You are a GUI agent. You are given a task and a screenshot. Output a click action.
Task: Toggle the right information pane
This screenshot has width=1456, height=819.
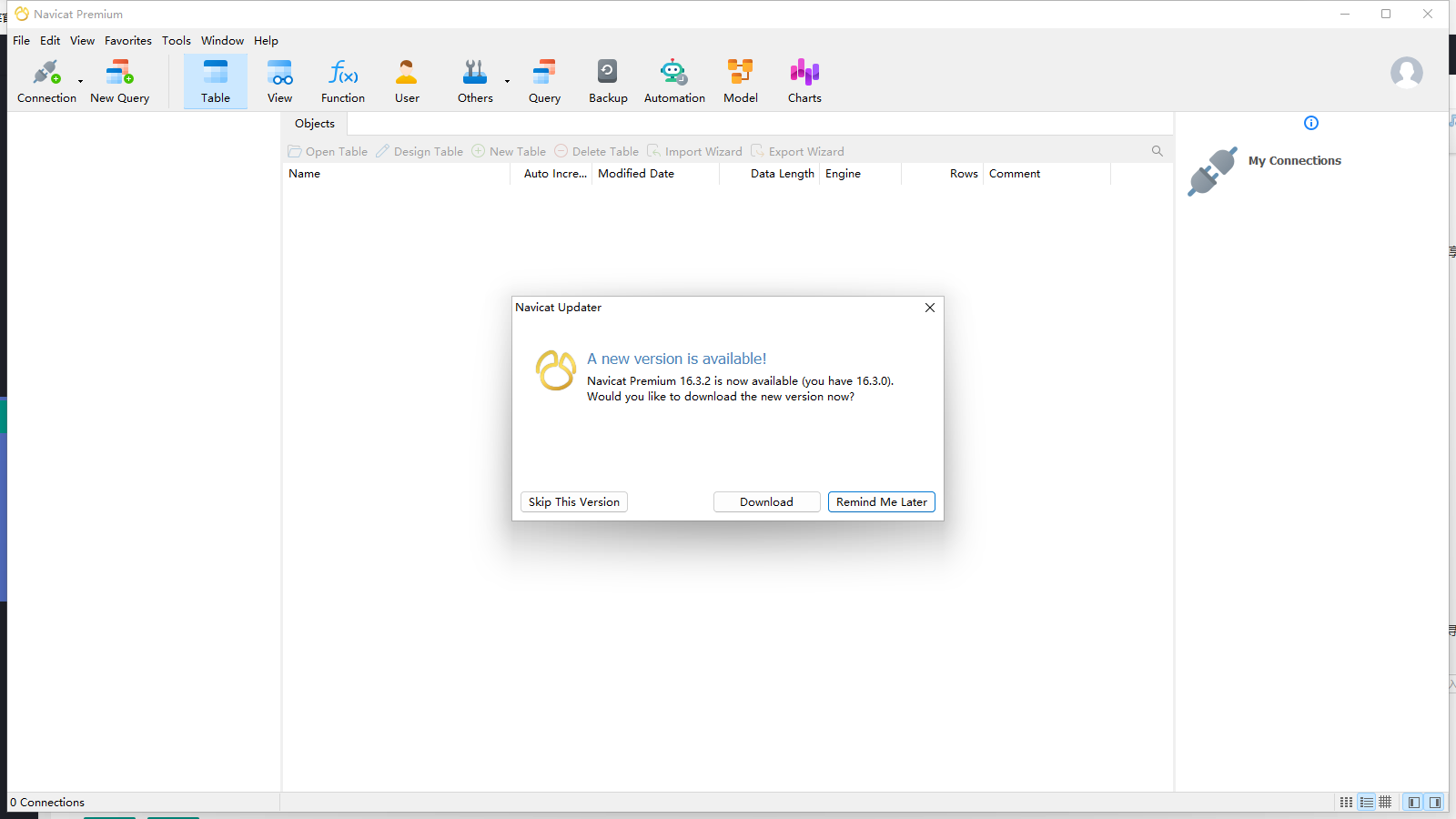(1435, 803)
